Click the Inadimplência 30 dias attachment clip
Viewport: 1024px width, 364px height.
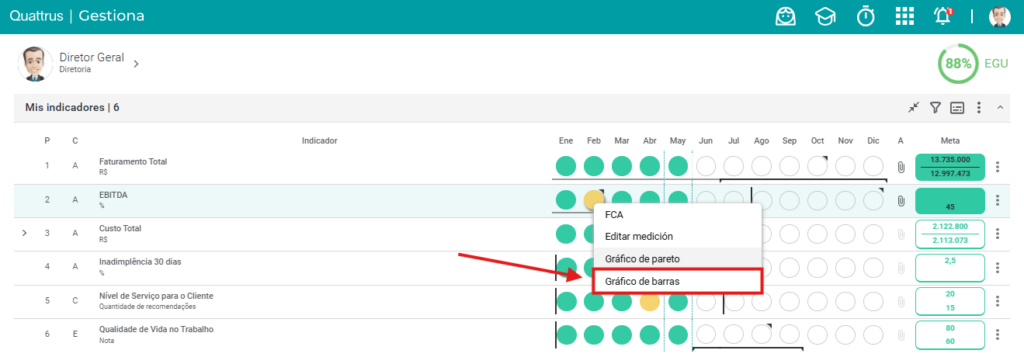click(x=901, y=267)
